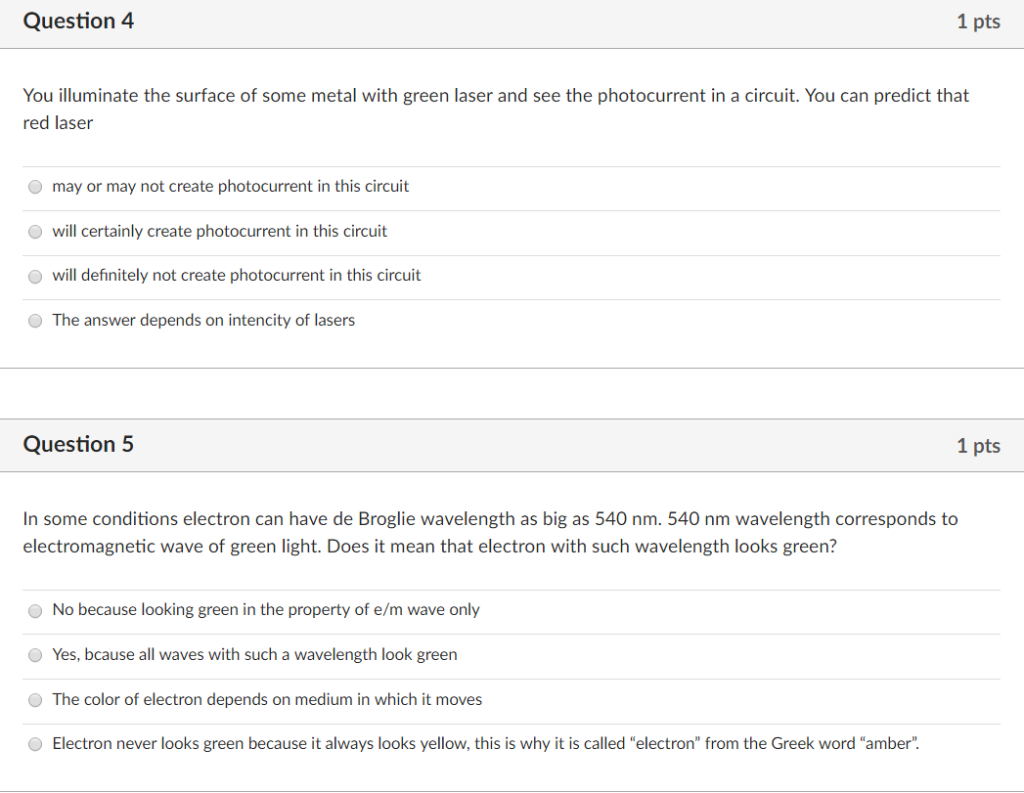This screenshot has width=1024, height=793.
Task: Select radio 'color of electron depends on medium'
Action: tap(35, 700)
